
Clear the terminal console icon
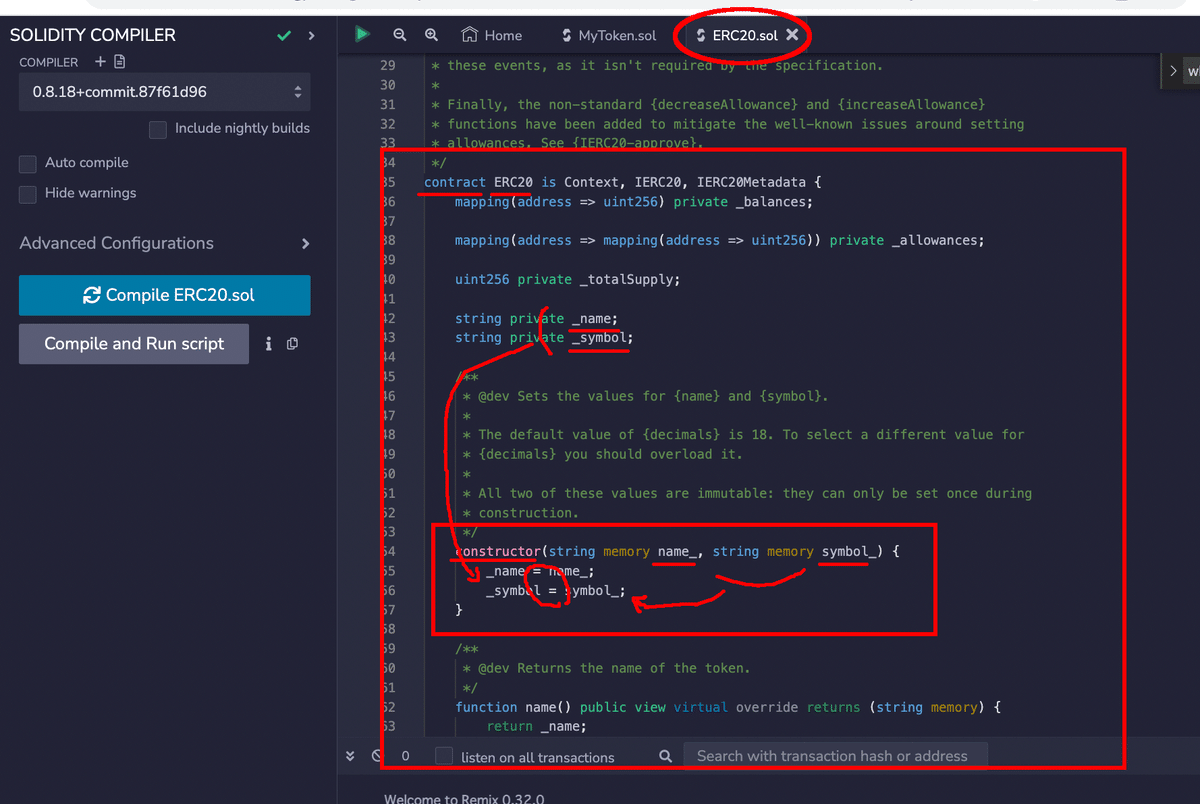point(377,756)
